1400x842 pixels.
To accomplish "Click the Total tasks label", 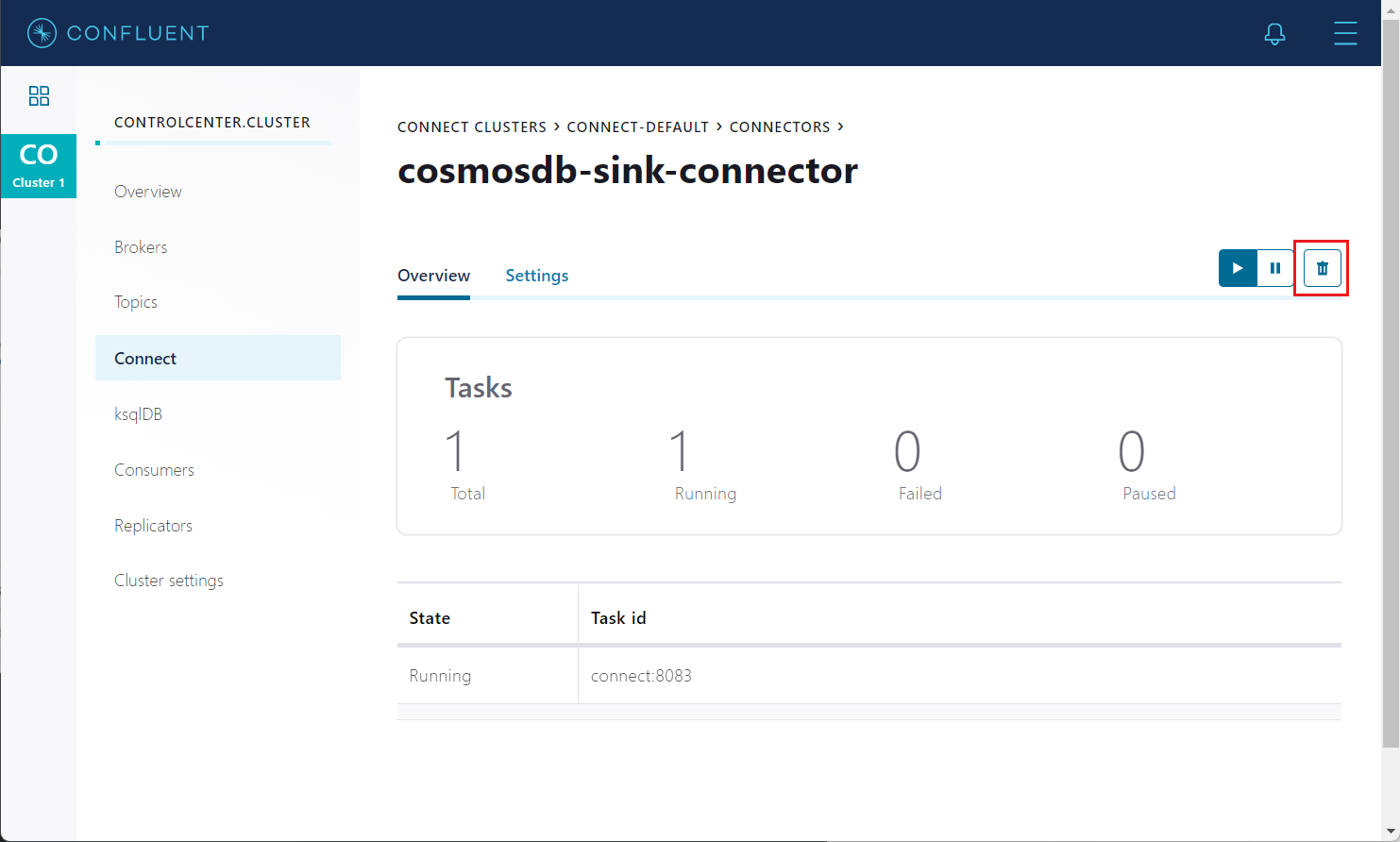I will [468, 494].
